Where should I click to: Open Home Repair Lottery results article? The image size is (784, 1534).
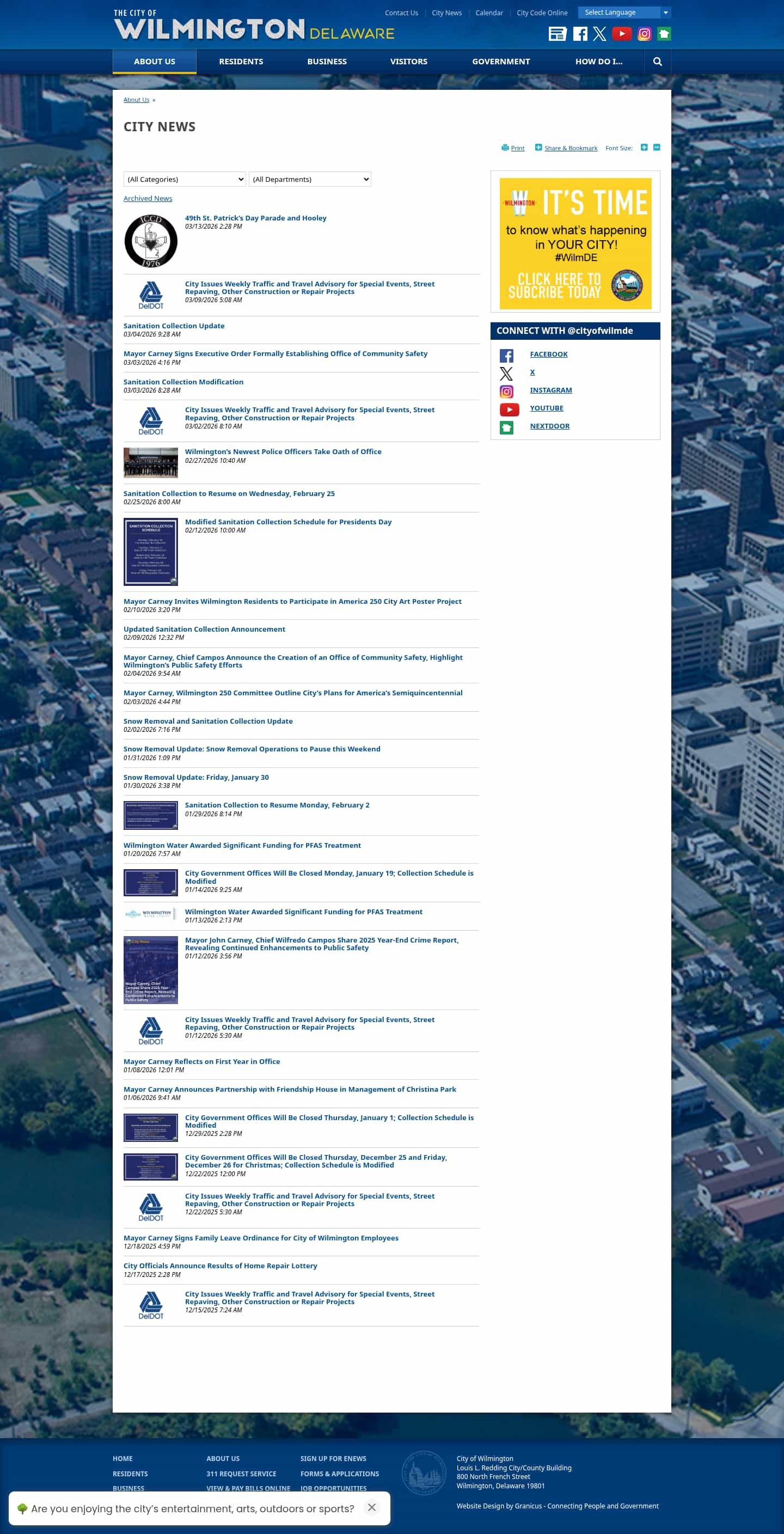click(x=220, y=1266)
